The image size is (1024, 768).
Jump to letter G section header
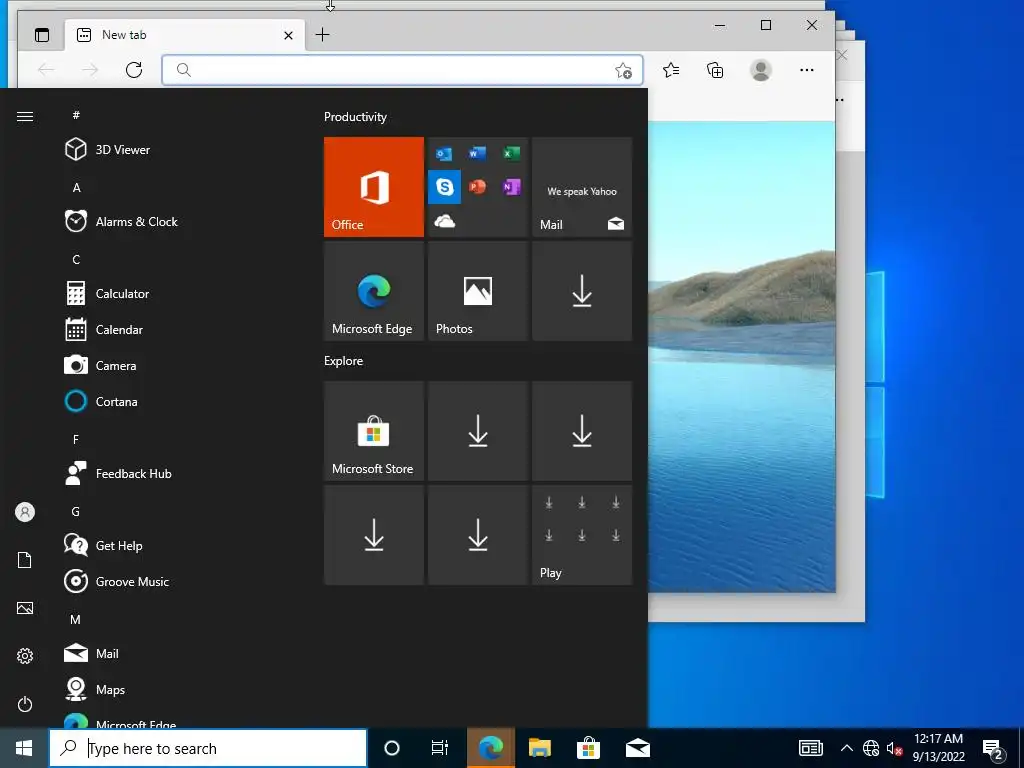coord(76,511)
